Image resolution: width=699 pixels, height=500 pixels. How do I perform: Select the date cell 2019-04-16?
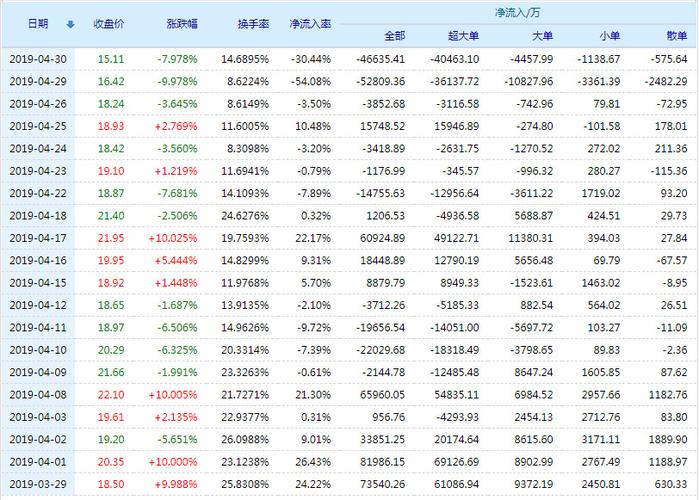click(38, 260)
